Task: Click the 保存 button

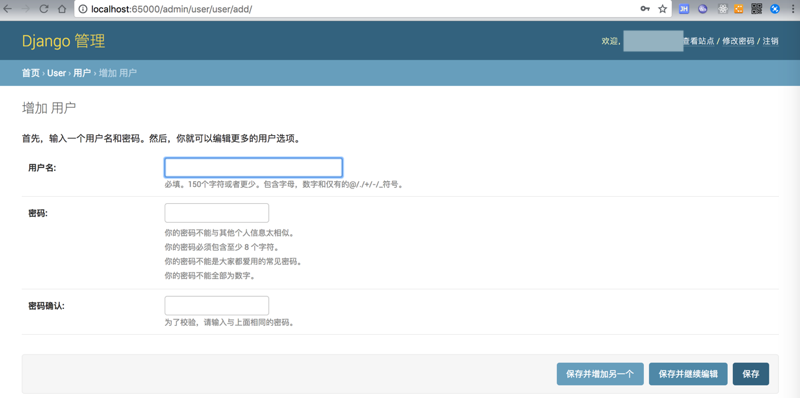Action: tap(751, 374)
